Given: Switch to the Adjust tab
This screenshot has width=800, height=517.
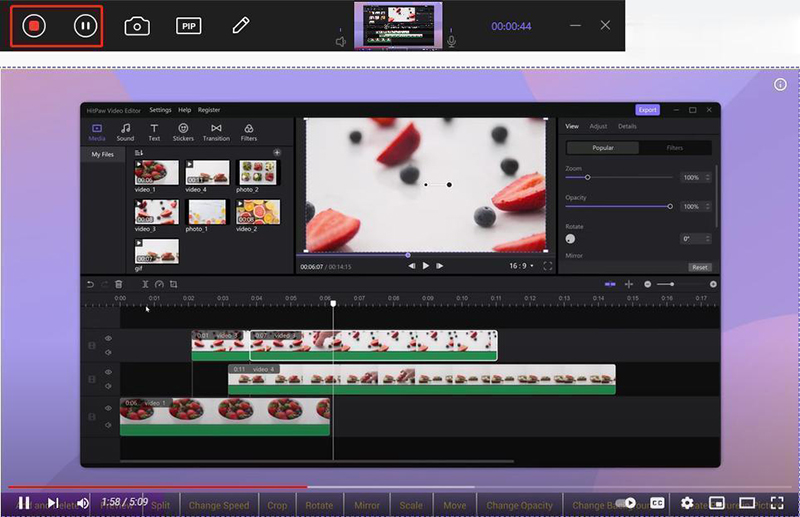Looking at the screenshot, I should (x=598, y=126).
